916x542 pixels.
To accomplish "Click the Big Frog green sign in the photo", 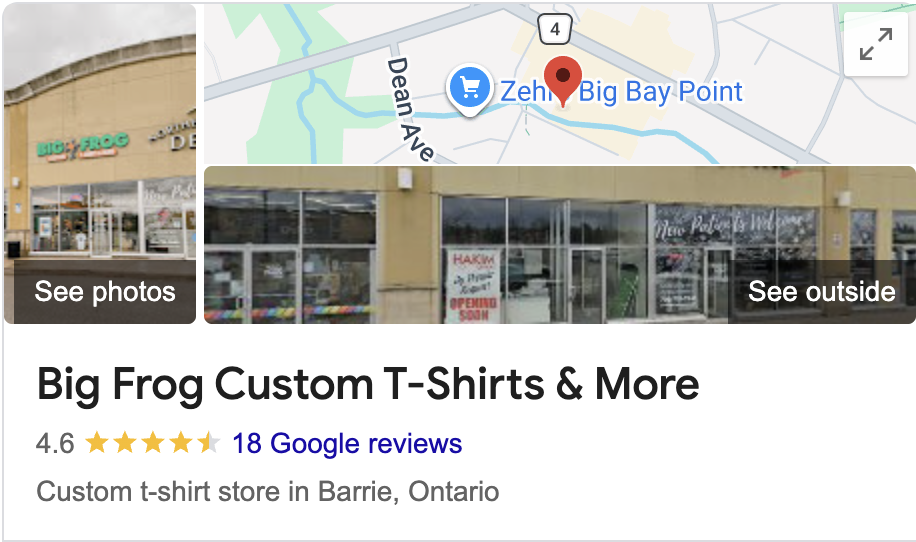I will tap(82, 147).
